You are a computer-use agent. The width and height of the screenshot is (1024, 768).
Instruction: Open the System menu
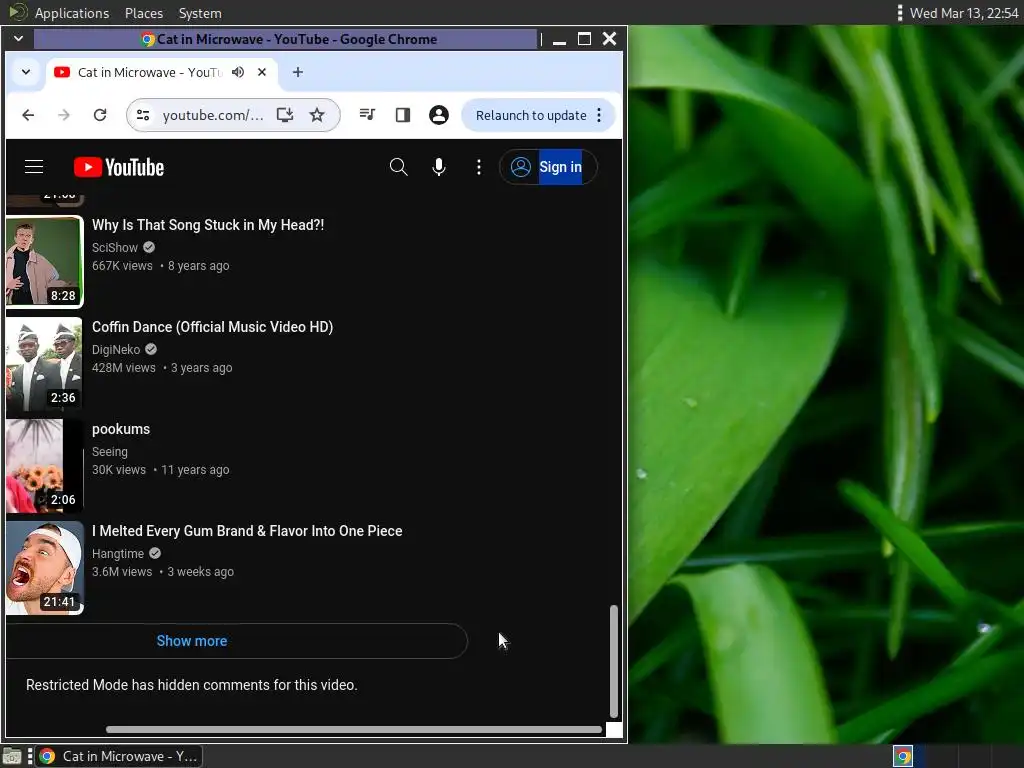point(200,13)
